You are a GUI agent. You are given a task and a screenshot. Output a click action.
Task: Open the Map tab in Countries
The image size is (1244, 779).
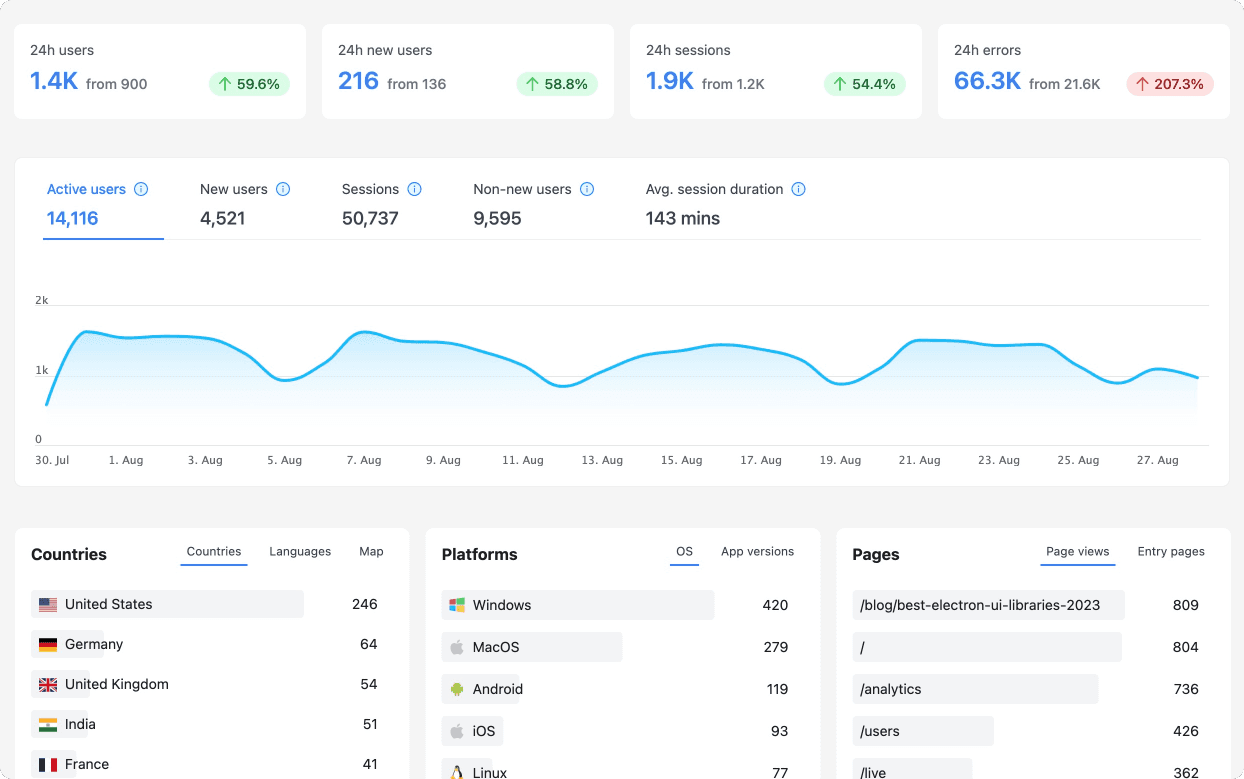click(x=371, y=552)
